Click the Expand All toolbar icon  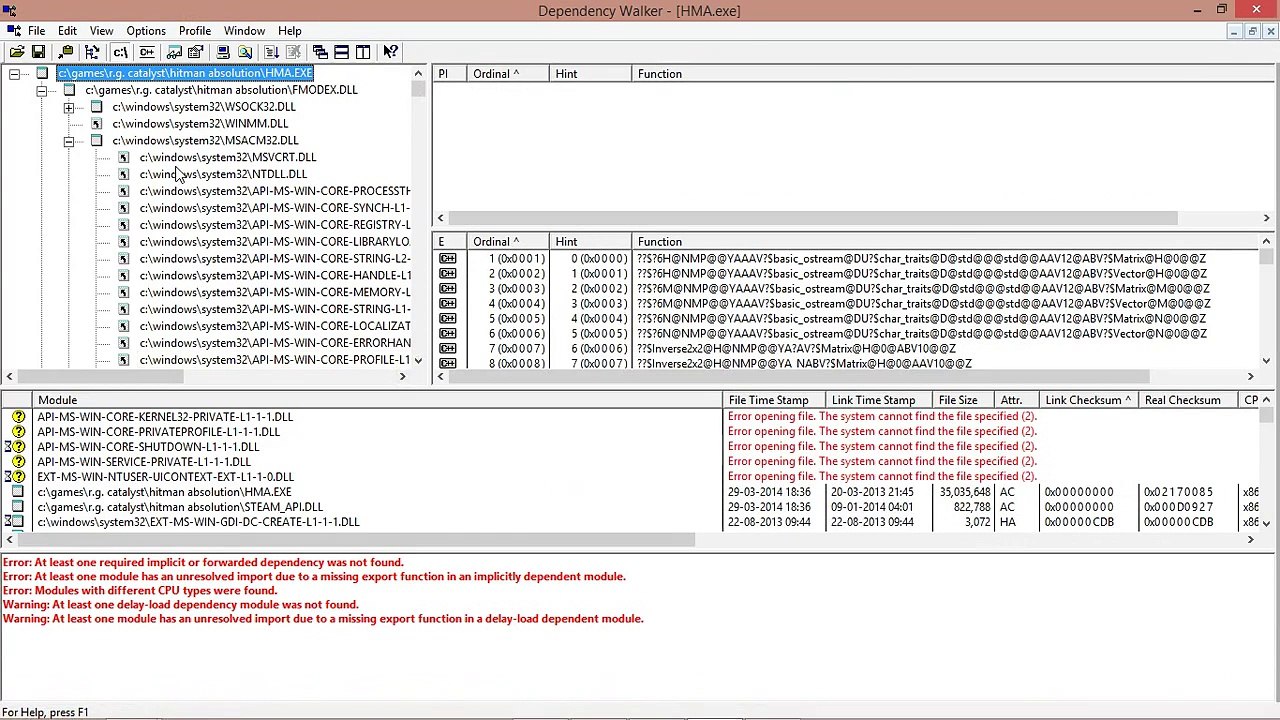pyautogui.click(x=272, y=52)
